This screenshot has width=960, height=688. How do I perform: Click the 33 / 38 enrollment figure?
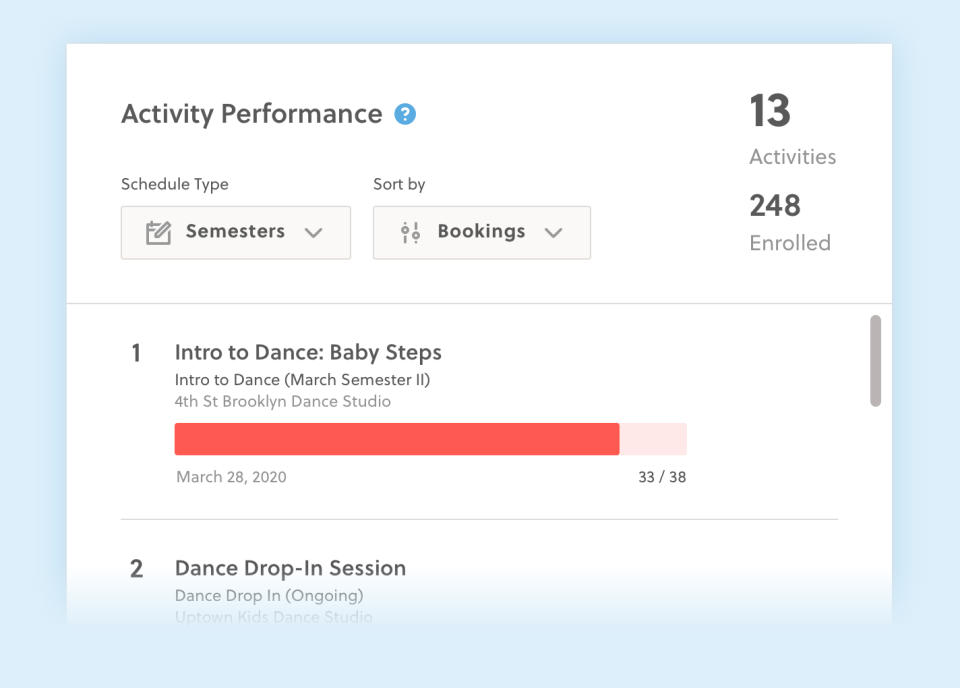point(662,477)
